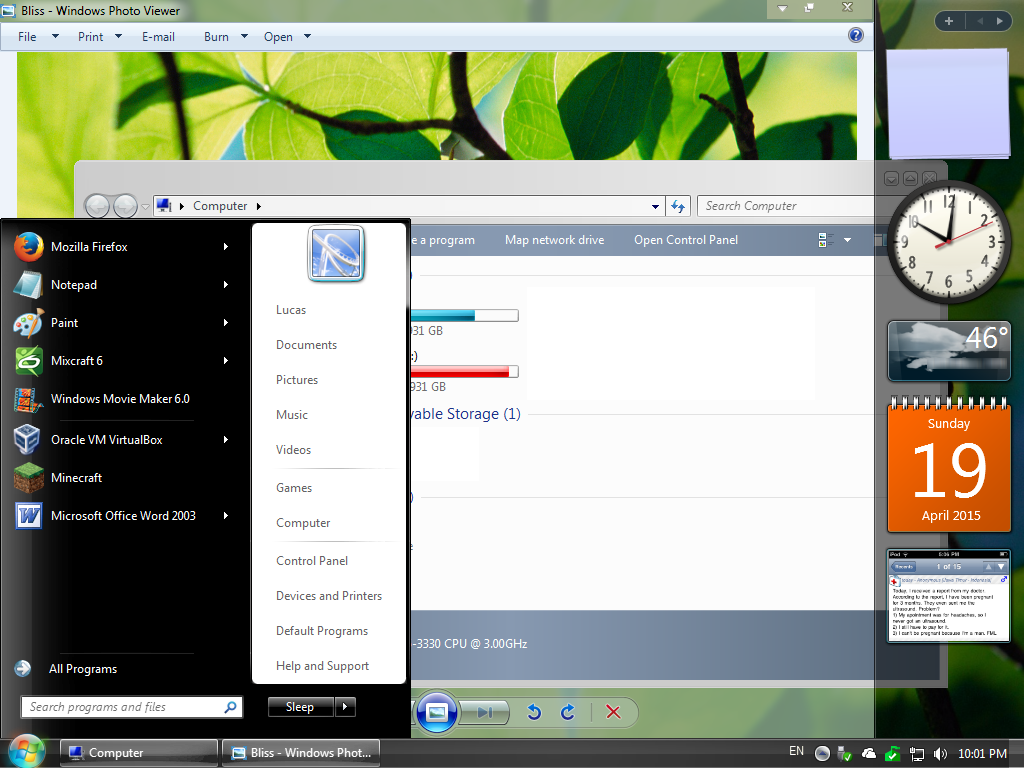
Task: Open the Burn menu in Photo Viewer
Action: (225, 37)
